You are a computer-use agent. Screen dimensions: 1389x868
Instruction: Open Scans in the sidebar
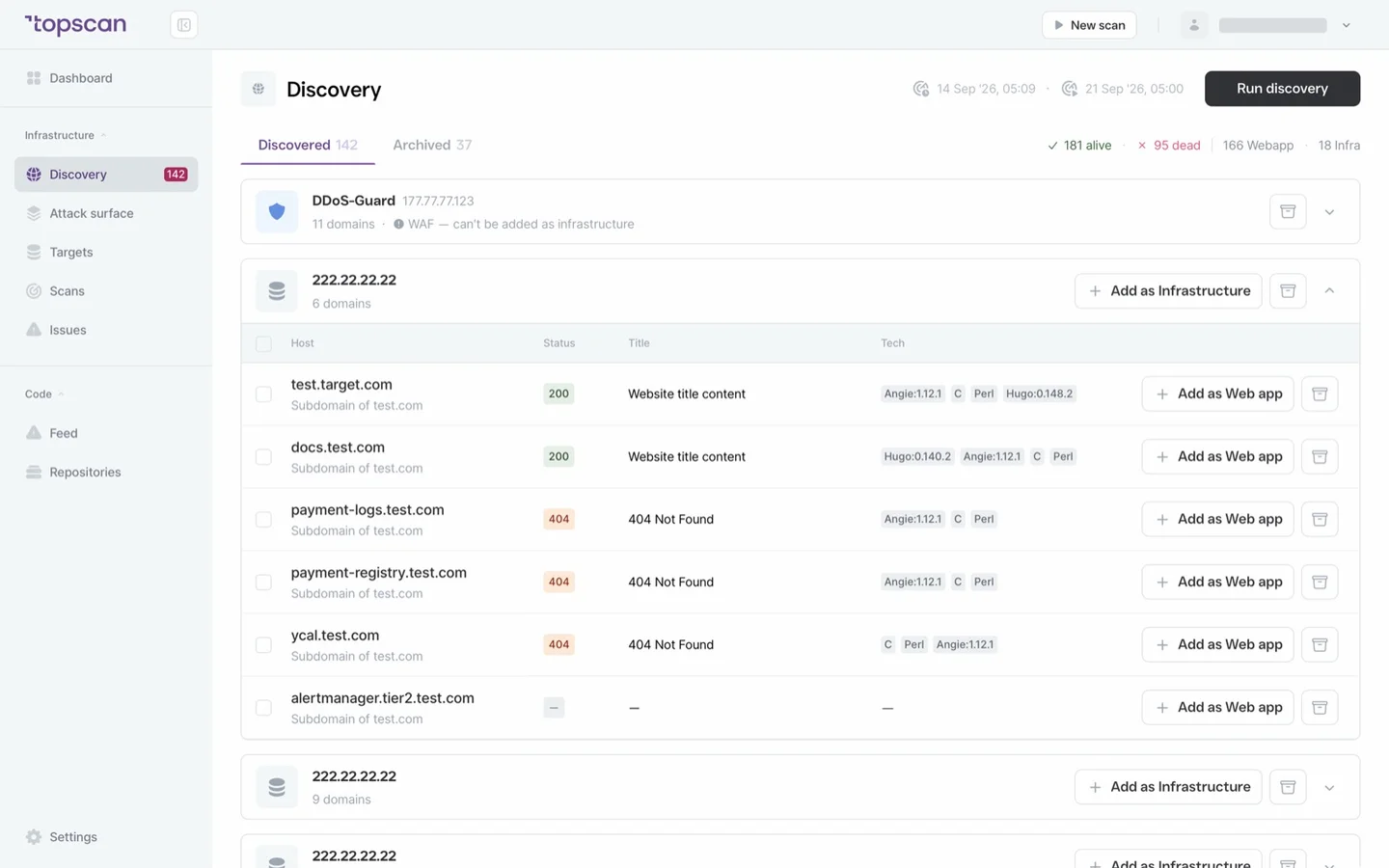(x=106, y=290)
